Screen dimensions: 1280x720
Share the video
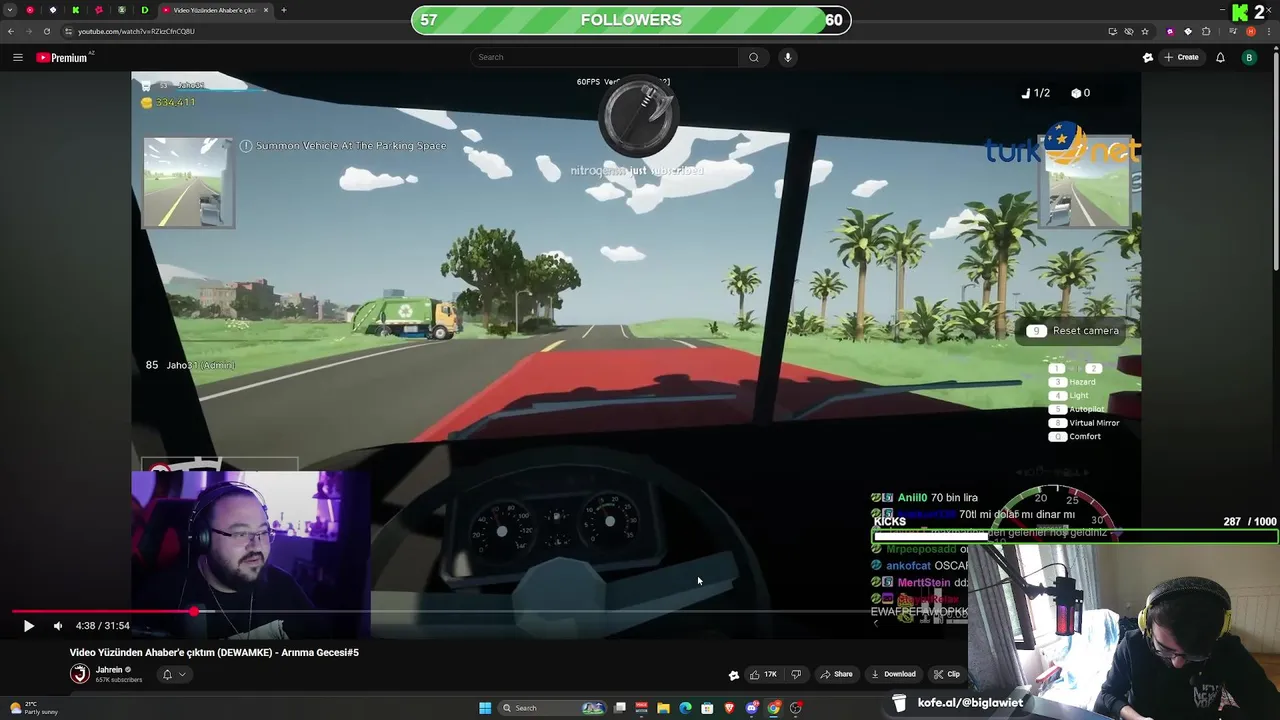pos(836,675)
